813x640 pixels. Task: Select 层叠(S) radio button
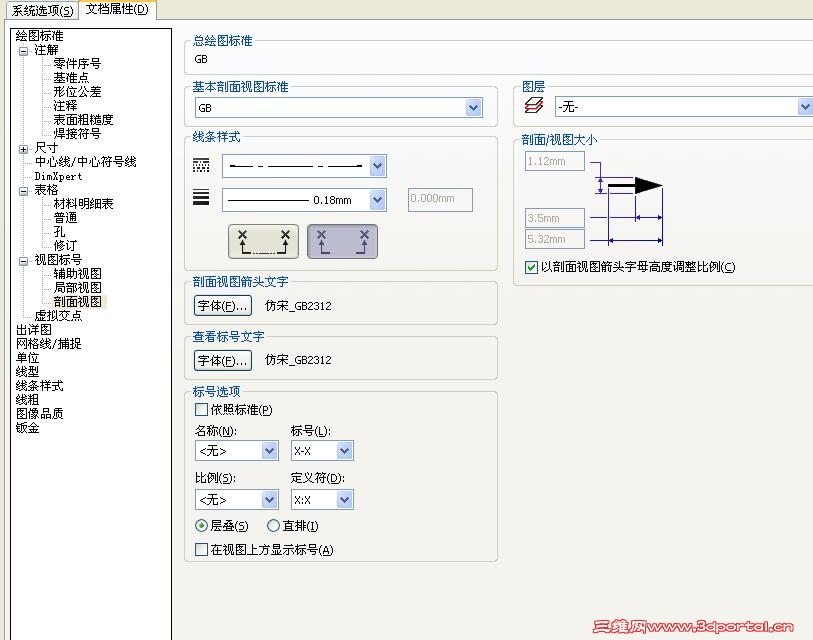click(201, 526)
